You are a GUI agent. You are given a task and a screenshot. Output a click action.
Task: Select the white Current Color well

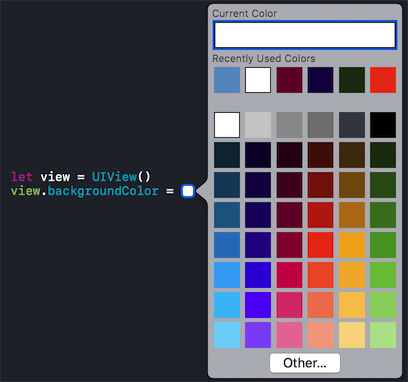point(305,35)
